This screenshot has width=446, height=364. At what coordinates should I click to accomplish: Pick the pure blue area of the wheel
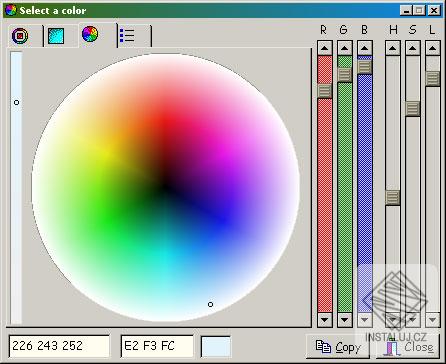(x=224, y=220)
